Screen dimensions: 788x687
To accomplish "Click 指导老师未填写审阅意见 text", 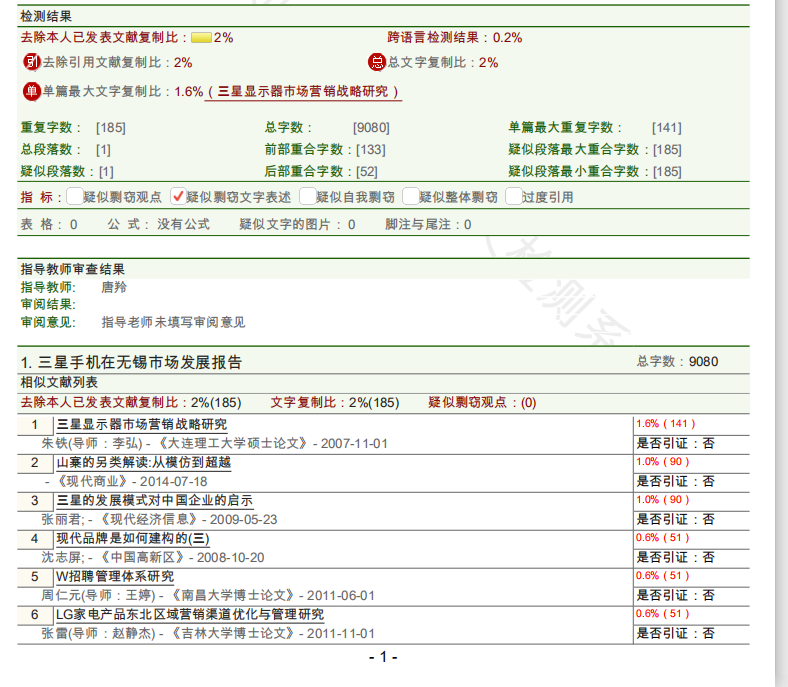I will pyautogui.click(x=173, y=323).
